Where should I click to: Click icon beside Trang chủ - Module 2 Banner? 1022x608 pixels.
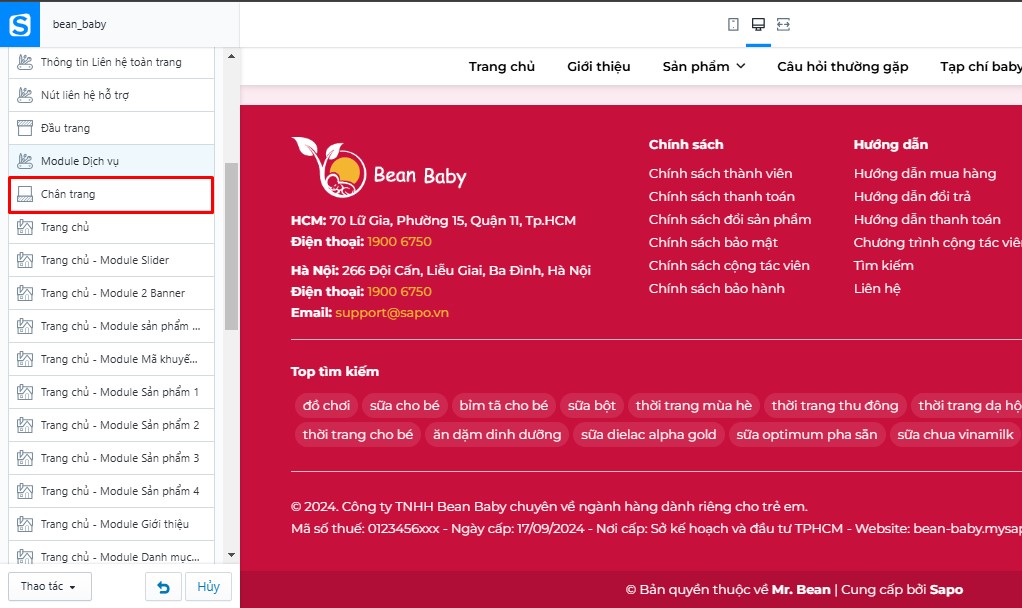click(x=25, y=293)
